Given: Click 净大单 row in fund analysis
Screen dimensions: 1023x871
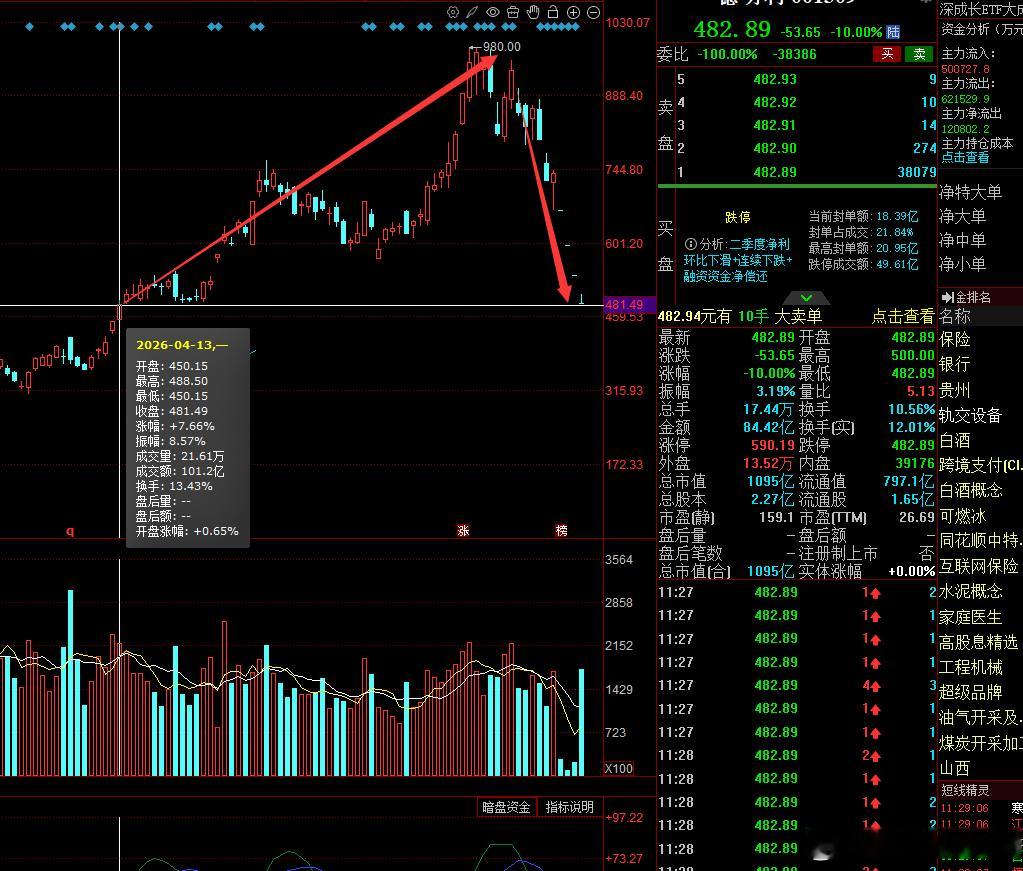Looking at the screenshot, I should pyautogui.click(x=962, y=216).
